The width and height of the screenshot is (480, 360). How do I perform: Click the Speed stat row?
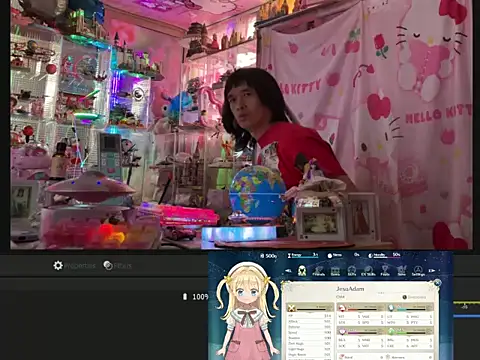pos(309,332)
